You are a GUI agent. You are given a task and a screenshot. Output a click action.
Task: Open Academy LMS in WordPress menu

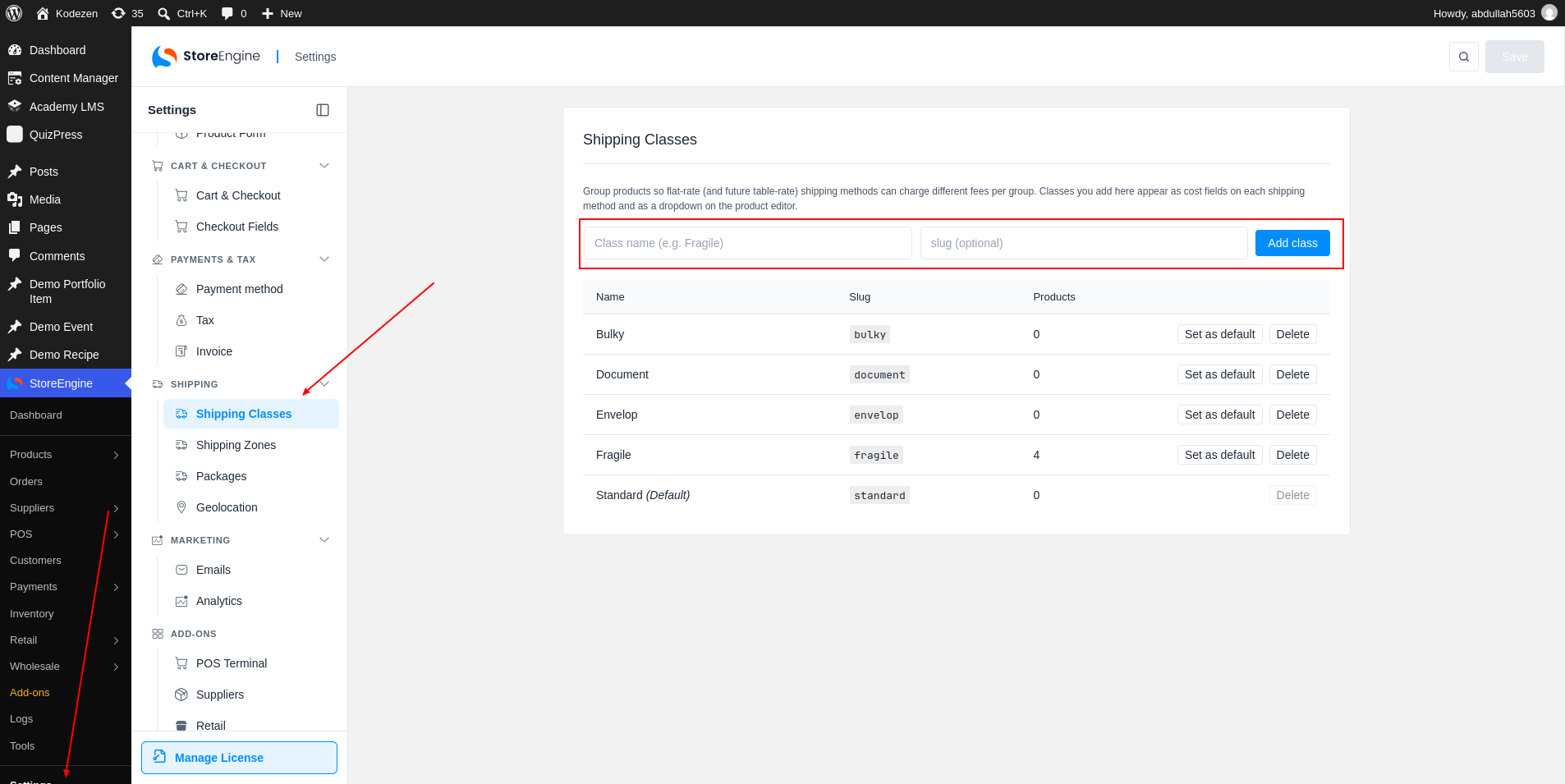tap(67, 107)
